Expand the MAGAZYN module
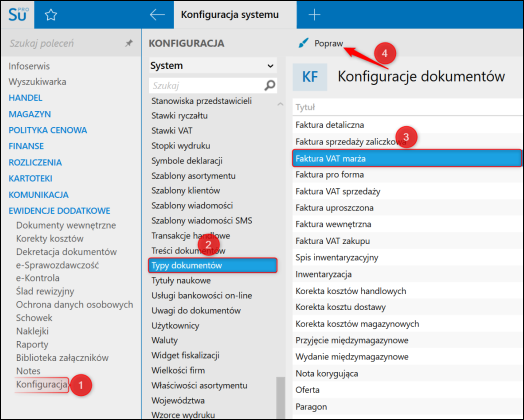The image size is (524, 420). click(x=30, y=114)
